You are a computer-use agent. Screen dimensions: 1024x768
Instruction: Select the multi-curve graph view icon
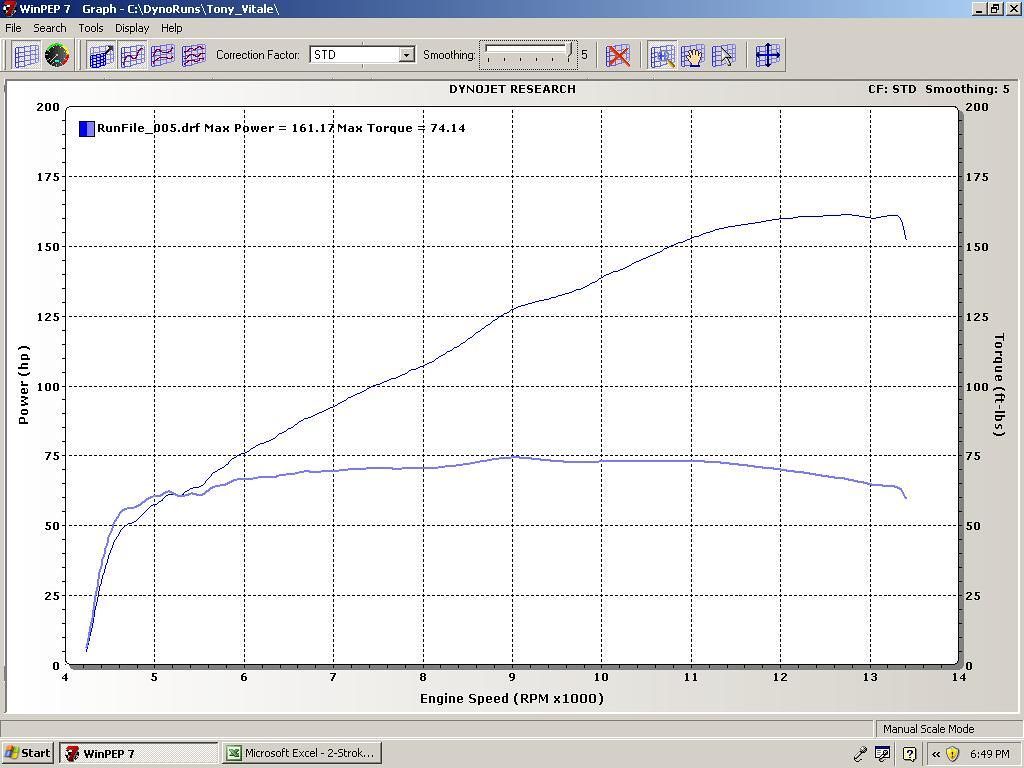coord(193,56)
